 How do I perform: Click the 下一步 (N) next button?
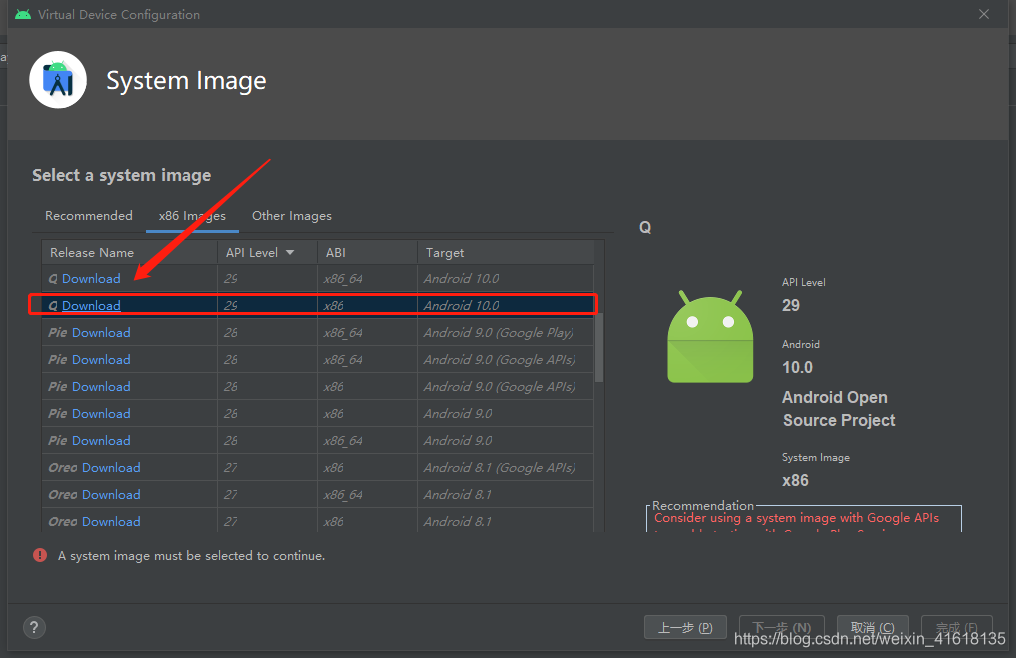point(781,628)
